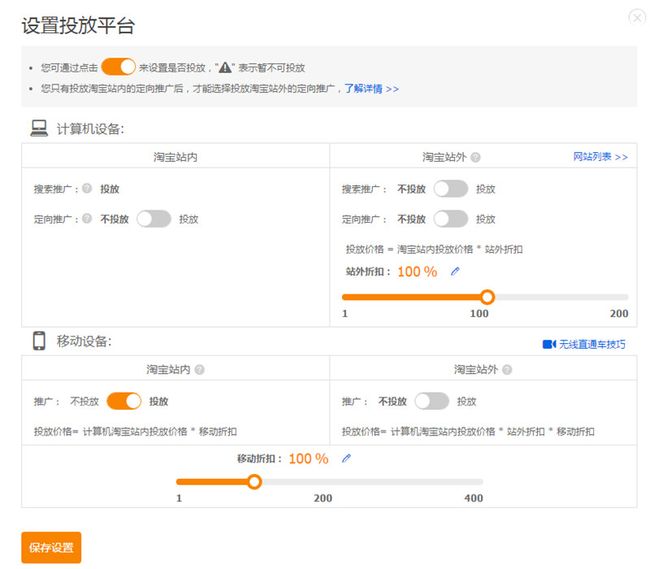Edit 站外折扣 value with pencil icon
Viewport: 650px width, 569px height.
pyautogui.click(x=455, y=271)
